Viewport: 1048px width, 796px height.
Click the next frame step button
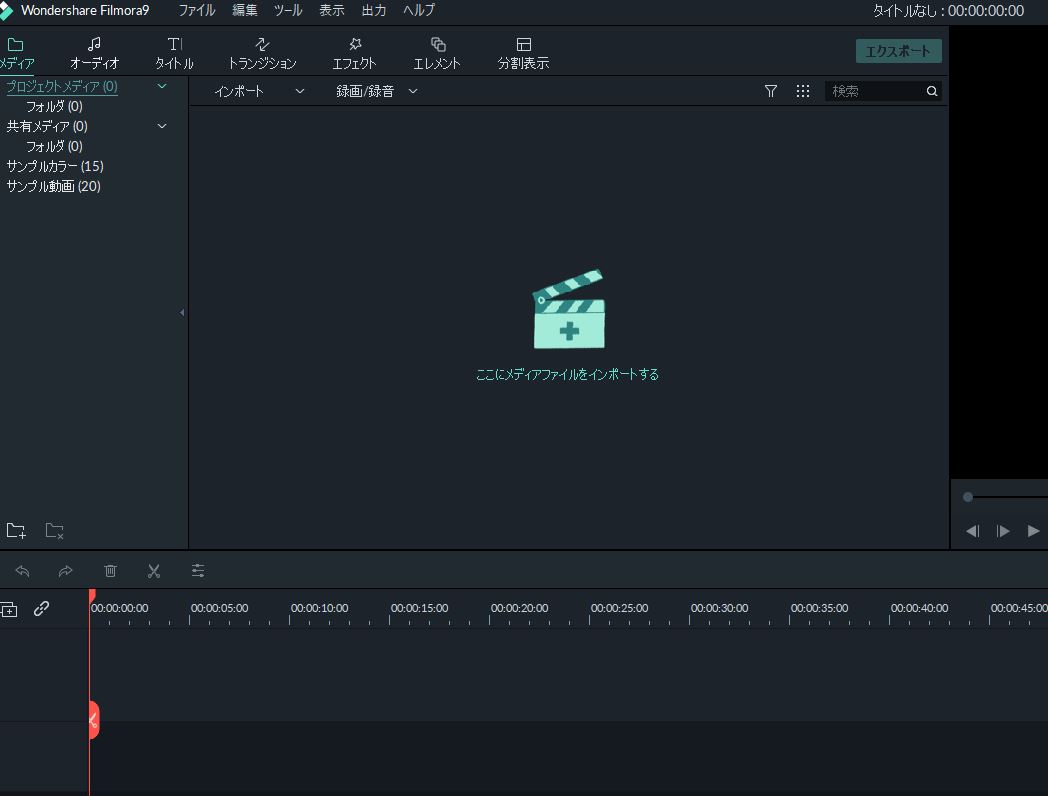1003,531
